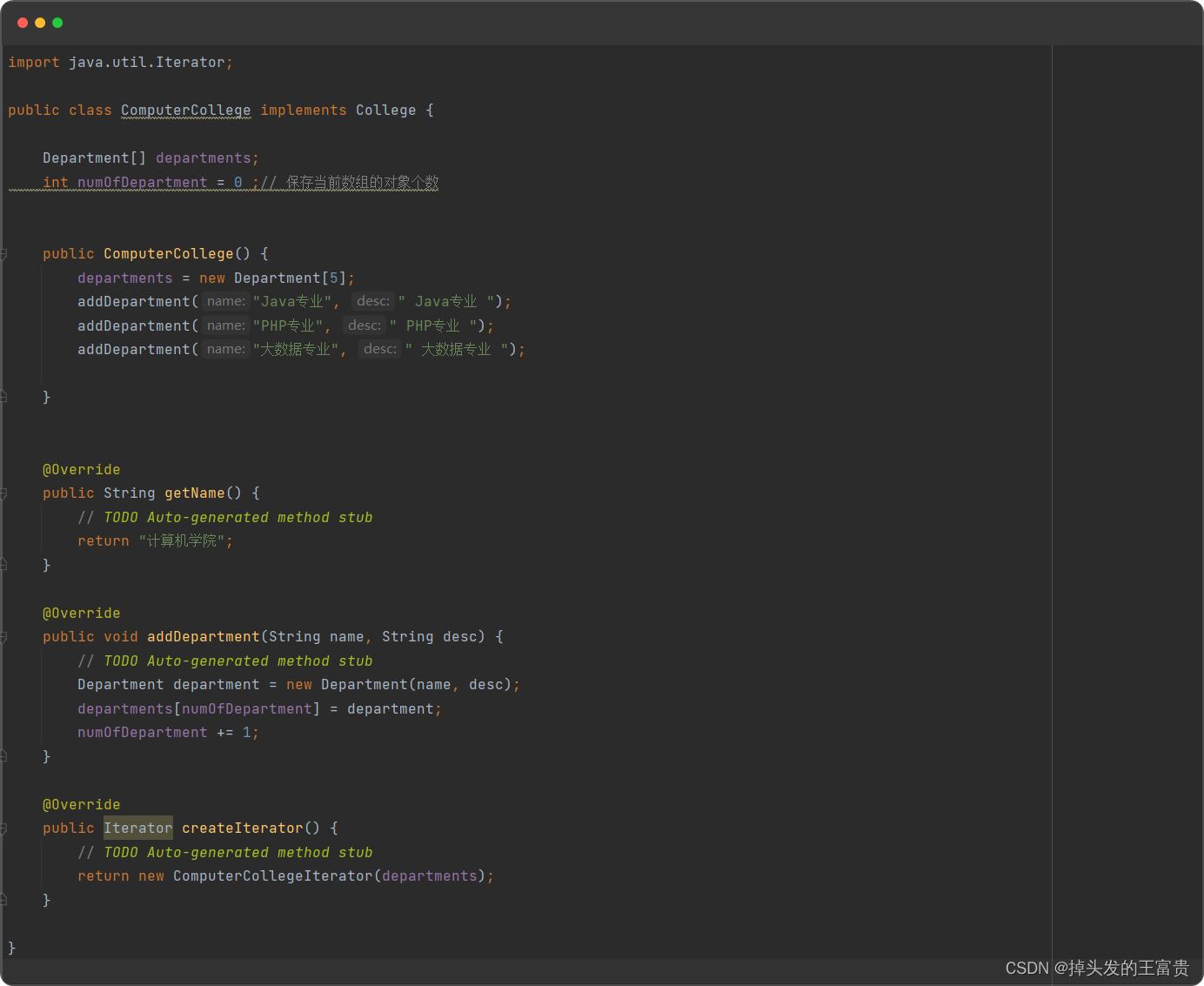Click the 'import' keyword on first line
Viewport: 1204px width, 986px height.
[34, 63]
